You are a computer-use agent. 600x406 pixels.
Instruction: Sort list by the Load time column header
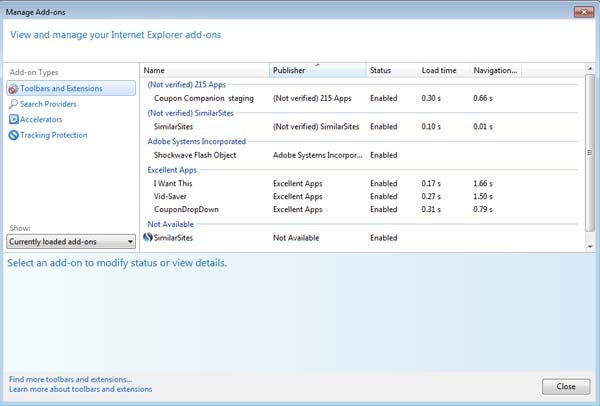point(443,70)
